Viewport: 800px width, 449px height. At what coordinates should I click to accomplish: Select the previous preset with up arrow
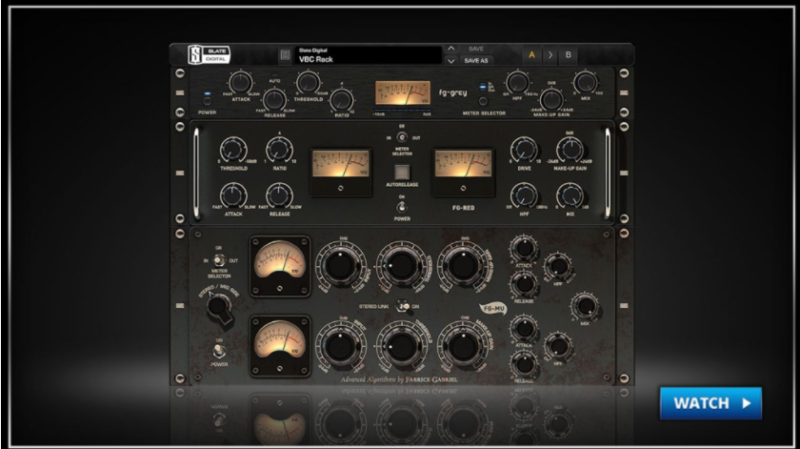point(451,48)
